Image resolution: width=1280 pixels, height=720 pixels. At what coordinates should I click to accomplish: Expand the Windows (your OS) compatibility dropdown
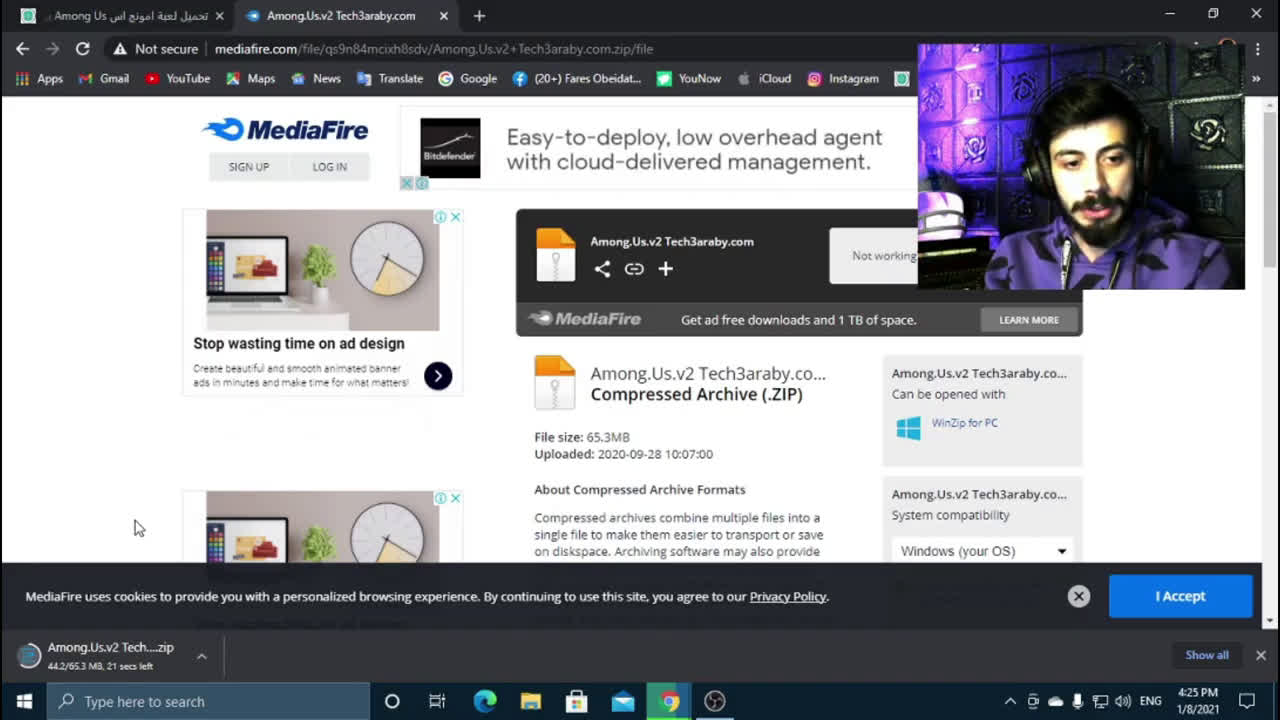[982, 551]
